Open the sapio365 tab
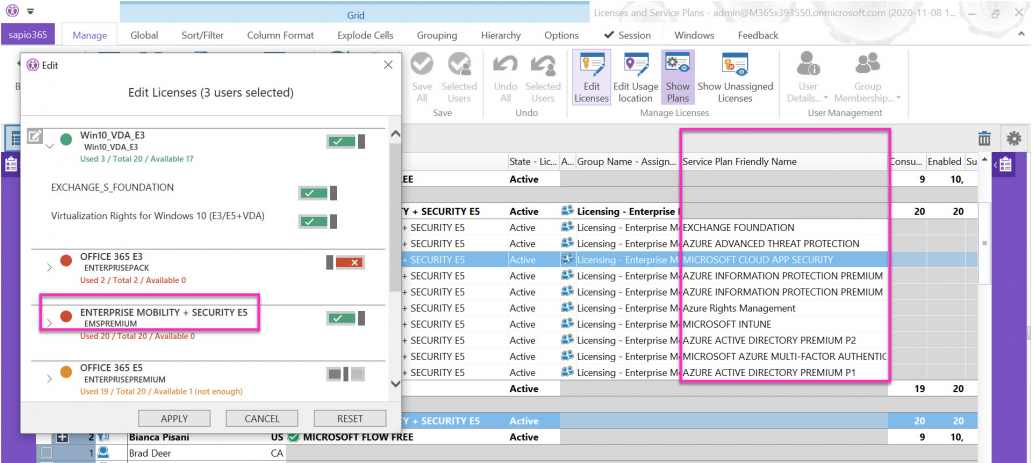Image resolution: width=1032 pixels, height=463 pixels. click(28, 35)
